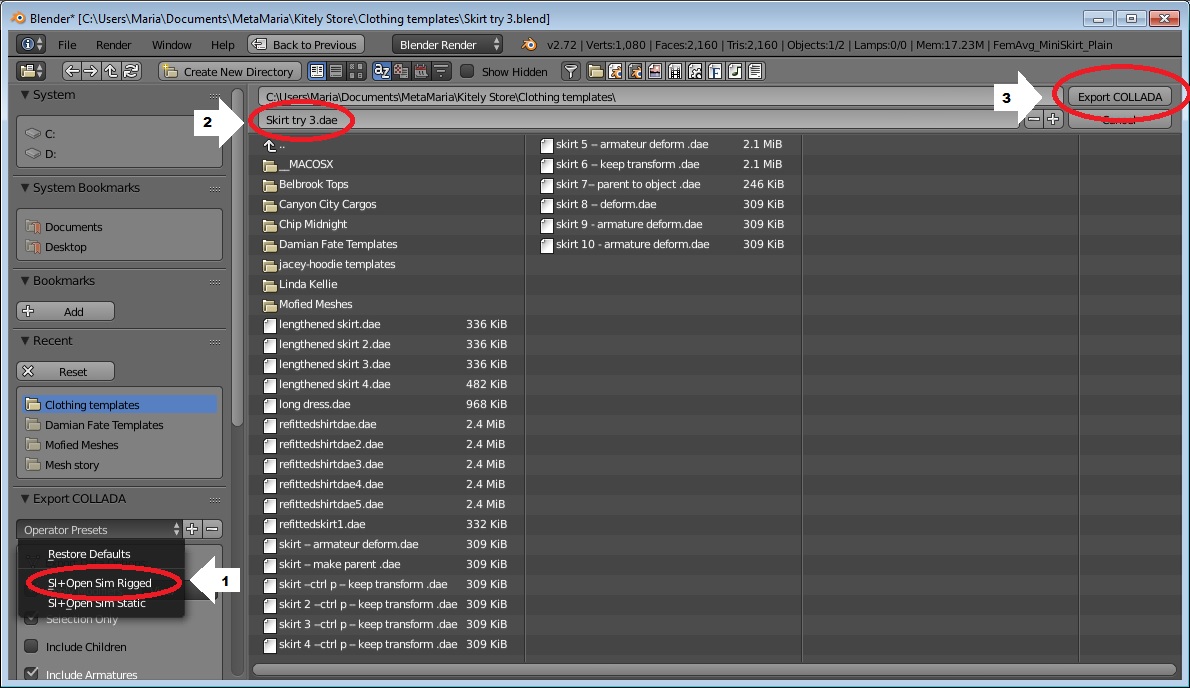The image size is (1190, 688).
Task: Open the Operator Presets dropdown
Action: 99,529
